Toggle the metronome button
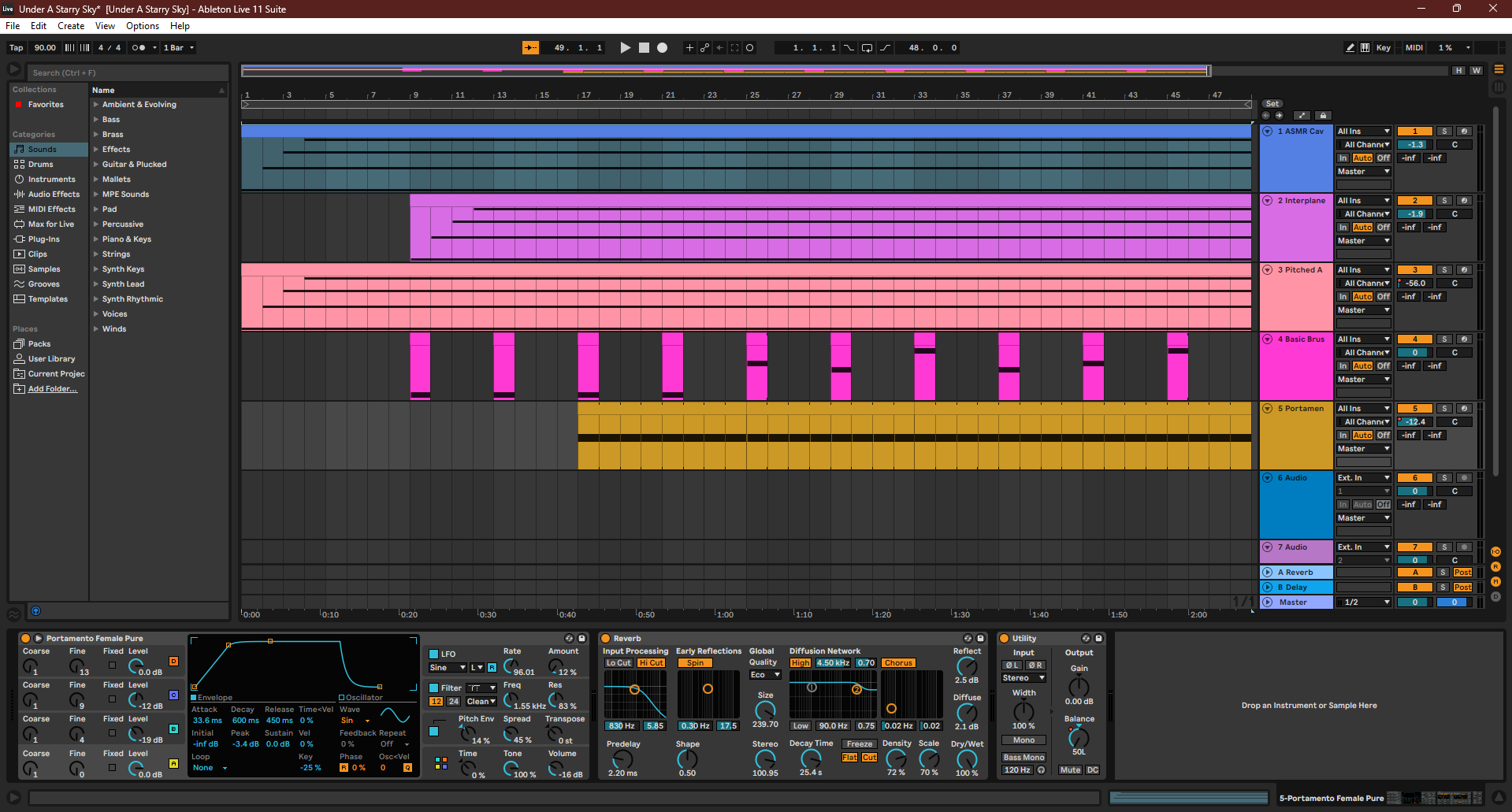This screenshot has height=812, width=1512. coord(139,48)
